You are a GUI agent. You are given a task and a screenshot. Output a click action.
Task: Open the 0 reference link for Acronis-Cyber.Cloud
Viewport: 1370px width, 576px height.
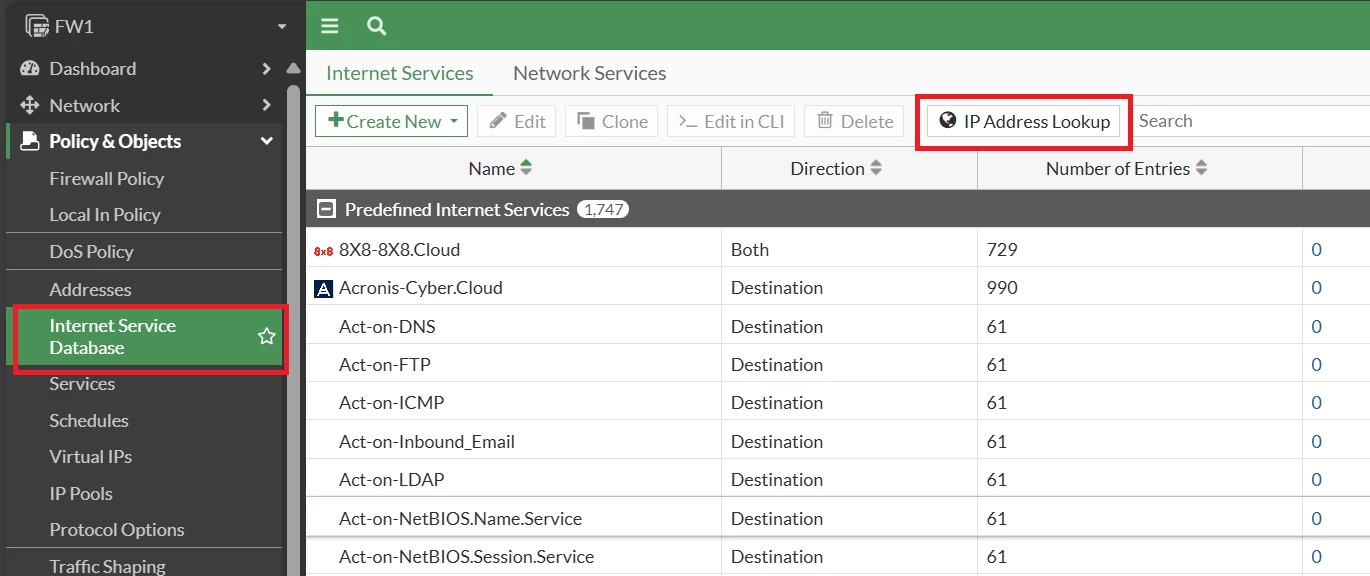click(1317, 288)
